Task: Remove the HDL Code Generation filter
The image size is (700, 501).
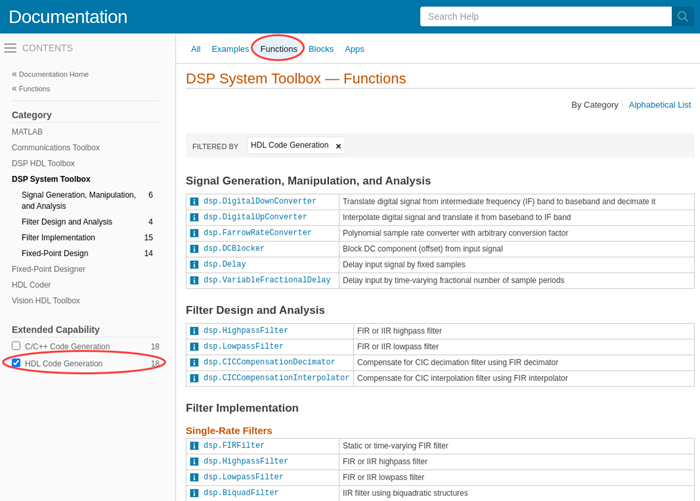Action: (x=338, y=146)
